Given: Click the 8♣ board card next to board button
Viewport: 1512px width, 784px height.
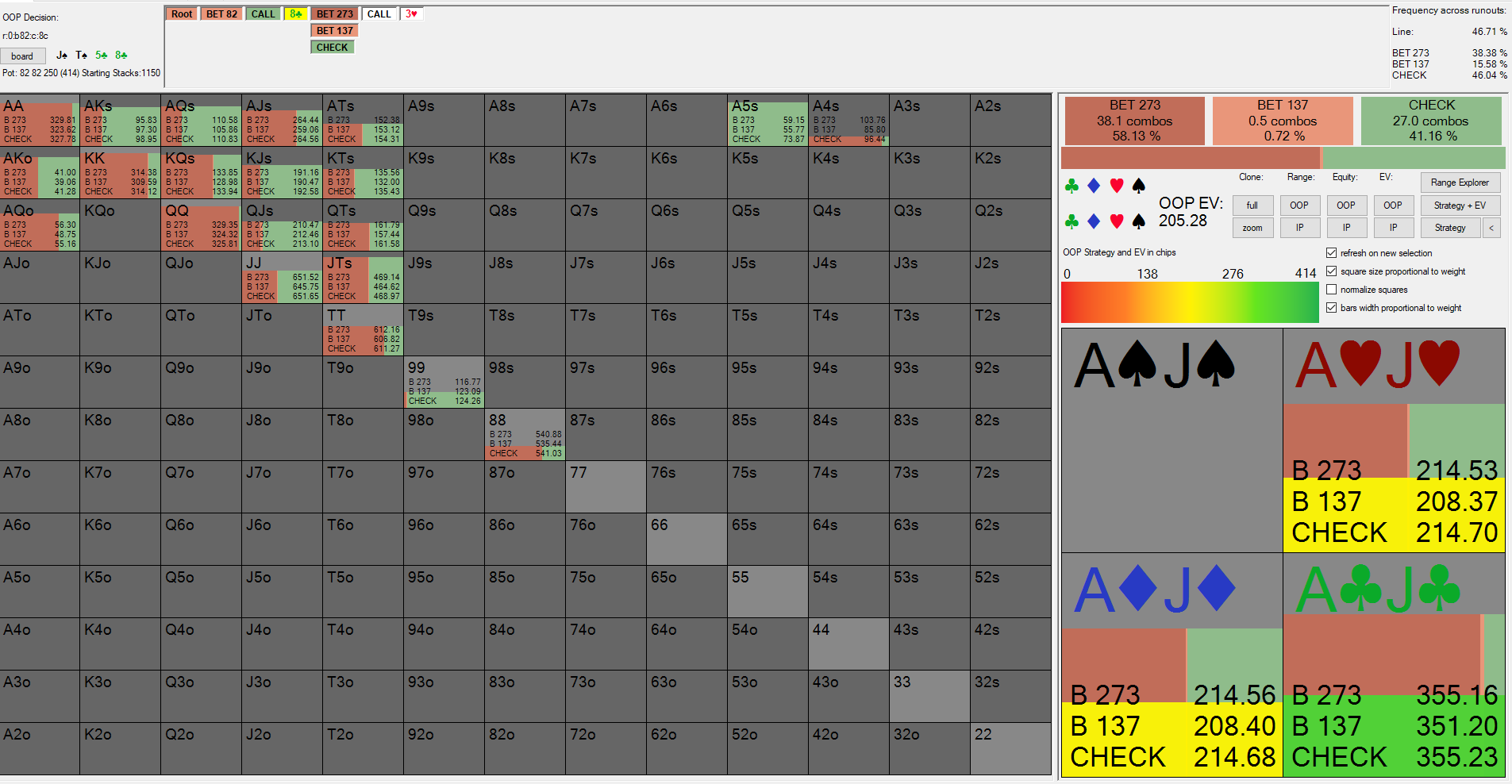Looking at the screenshot, I should pos(121,56).
